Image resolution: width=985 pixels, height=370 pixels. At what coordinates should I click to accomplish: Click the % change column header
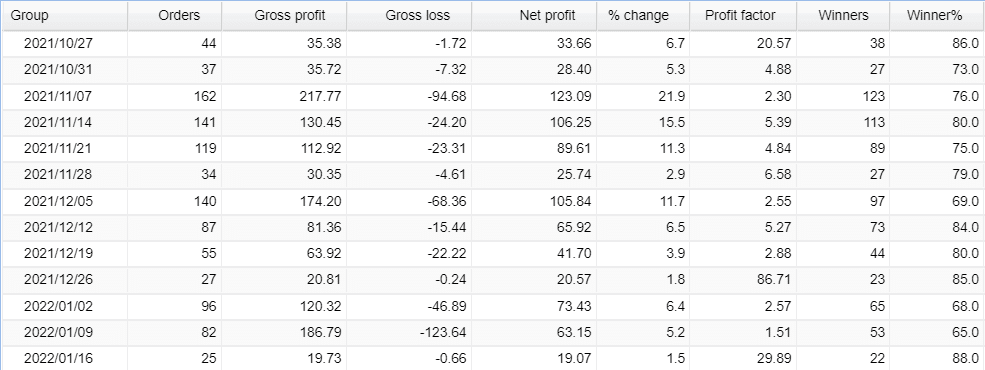click(643, 16)
